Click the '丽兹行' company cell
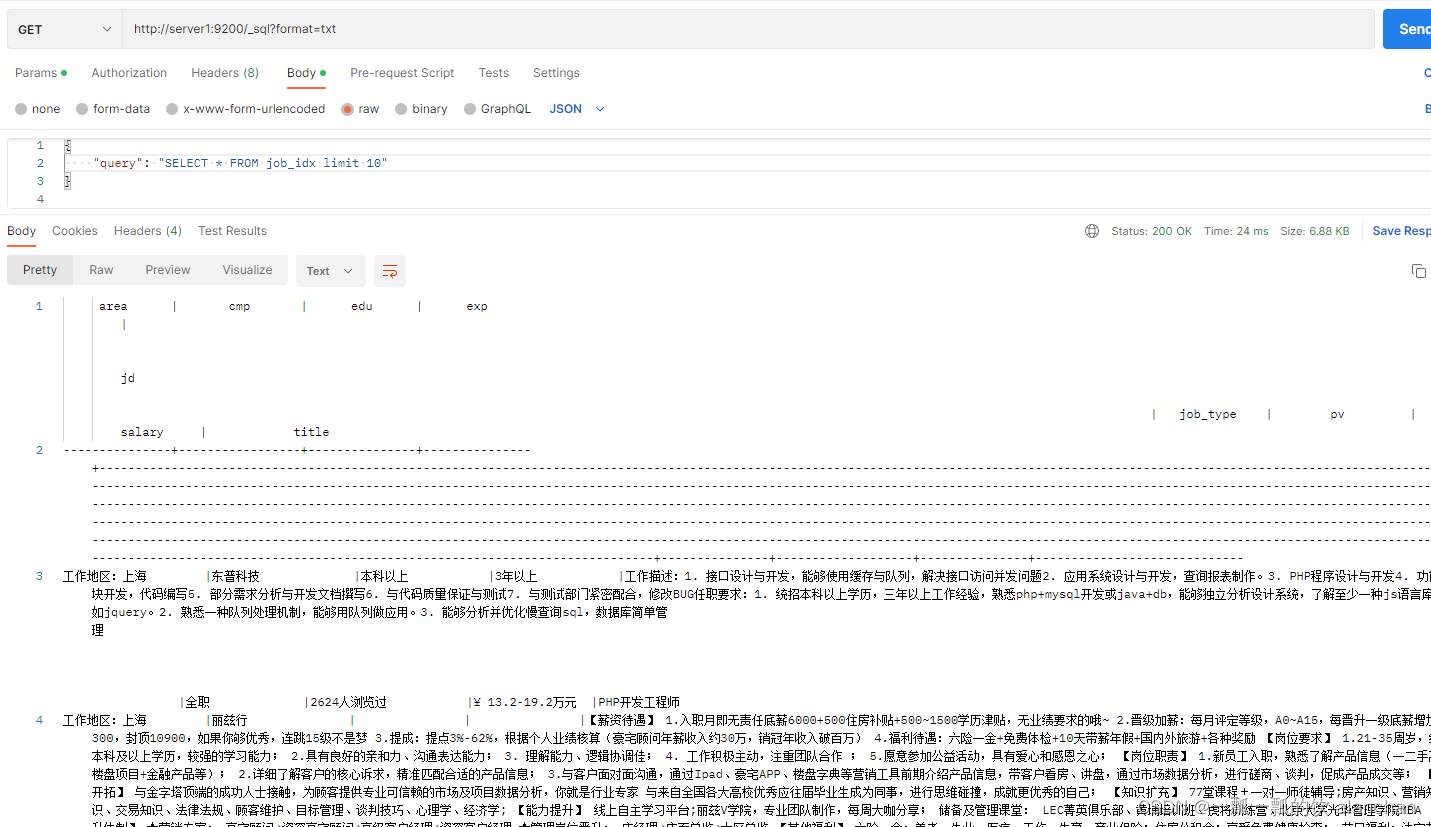Image resolution: width=1431 pixels, height=827 pixels. coord(229,720)
